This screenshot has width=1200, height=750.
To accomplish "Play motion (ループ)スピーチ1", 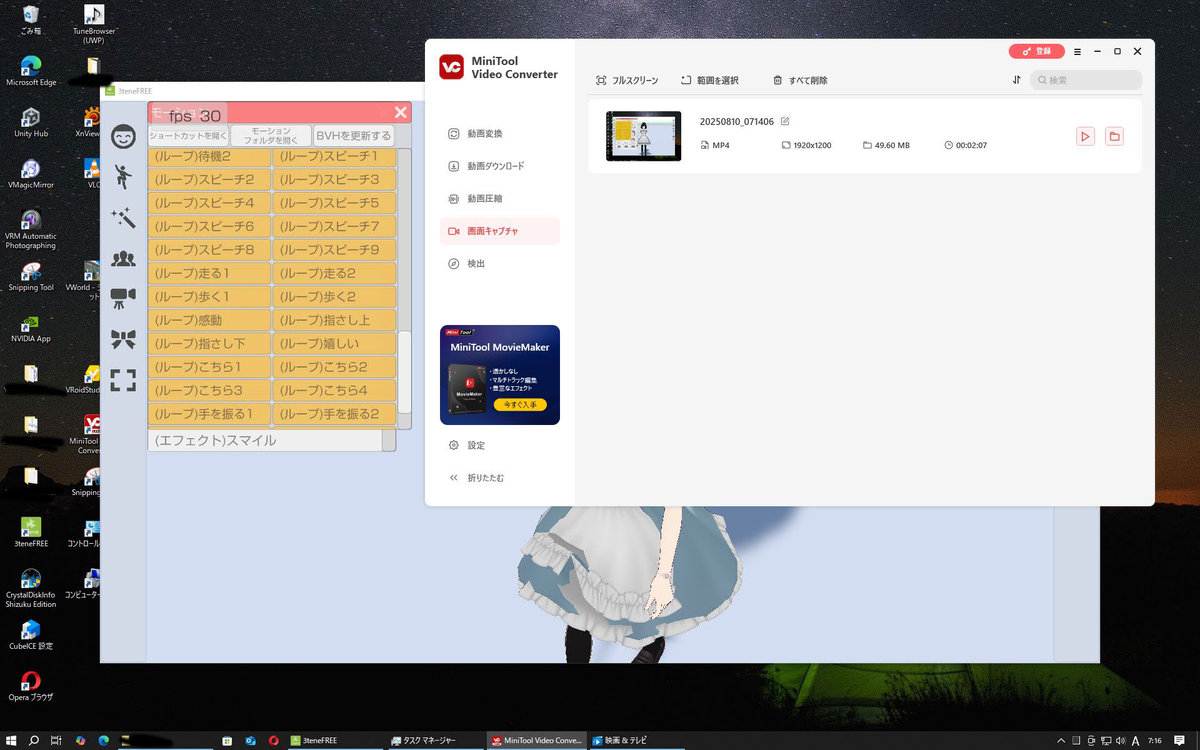I will (335, 157).
